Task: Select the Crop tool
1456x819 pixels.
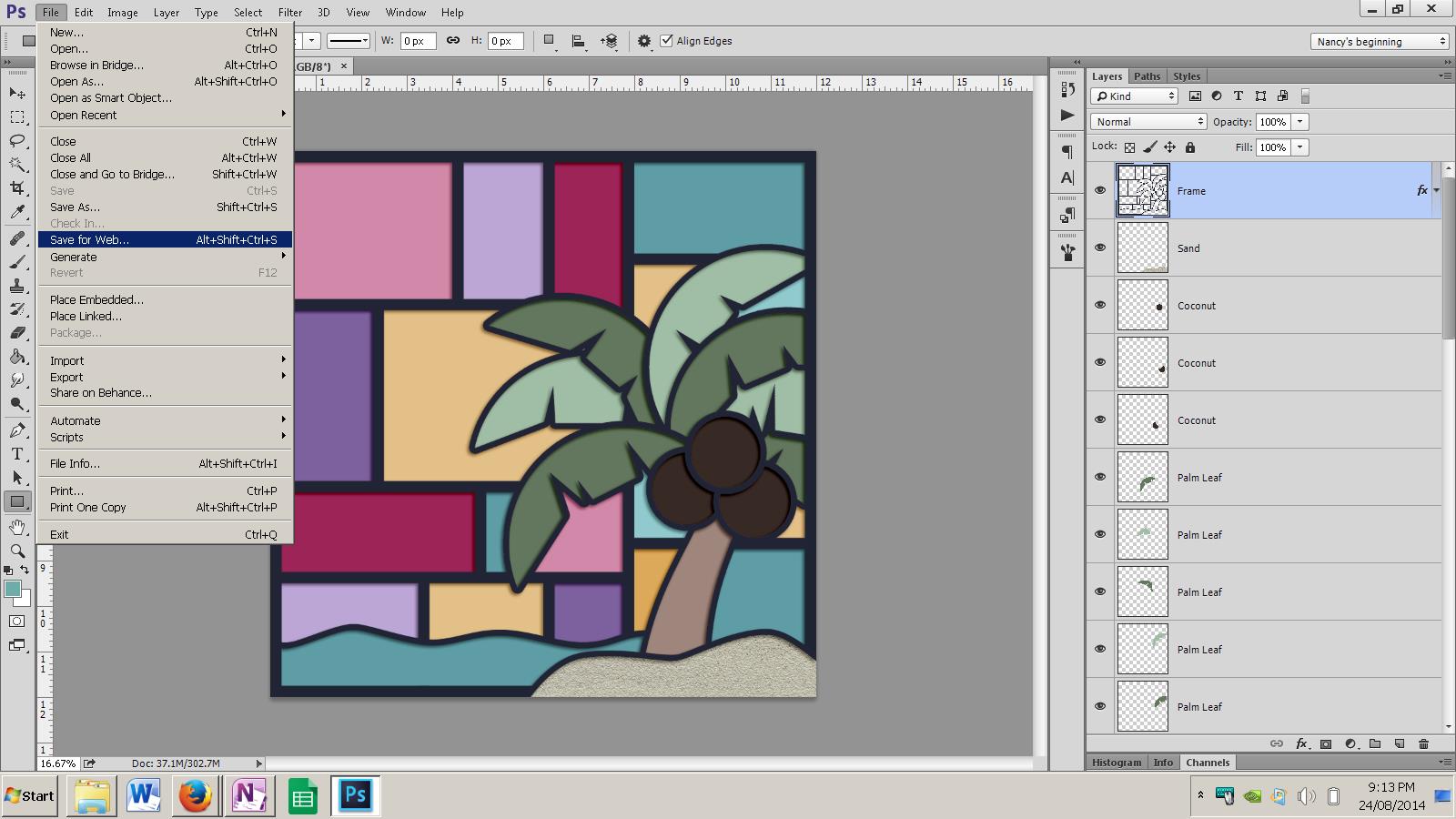Action: (x=17, y=187)
